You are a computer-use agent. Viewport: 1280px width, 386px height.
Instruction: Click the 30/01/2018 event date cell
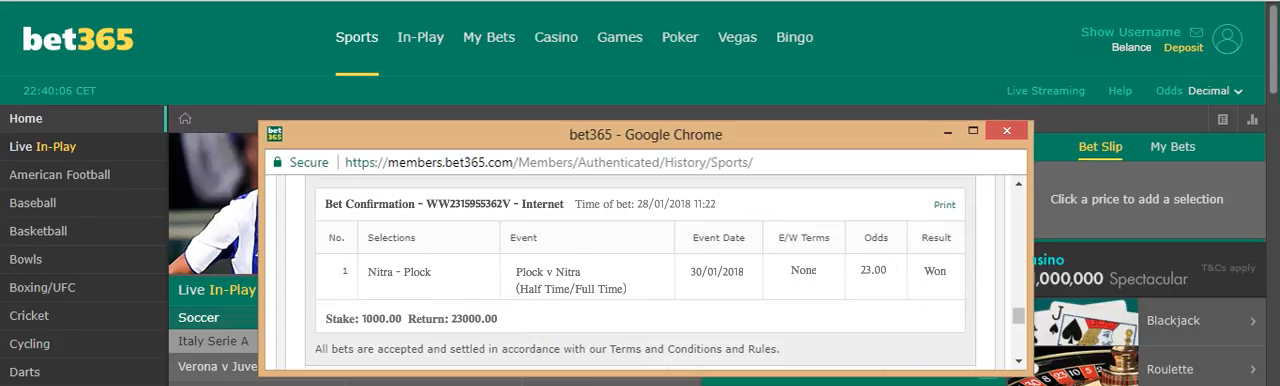click(x=717, y=271)
